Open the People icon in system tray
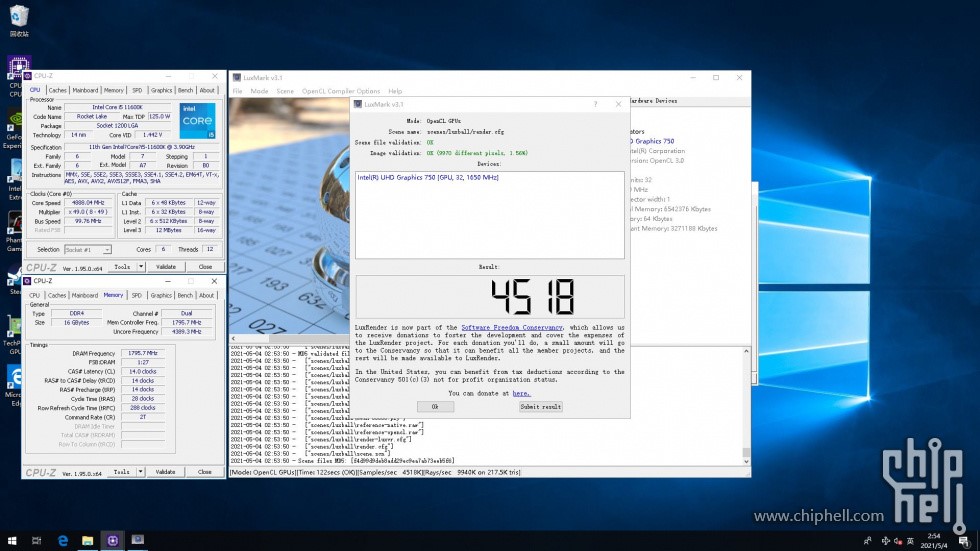Viewport: 980px width, 551px height. click(868, 541)
